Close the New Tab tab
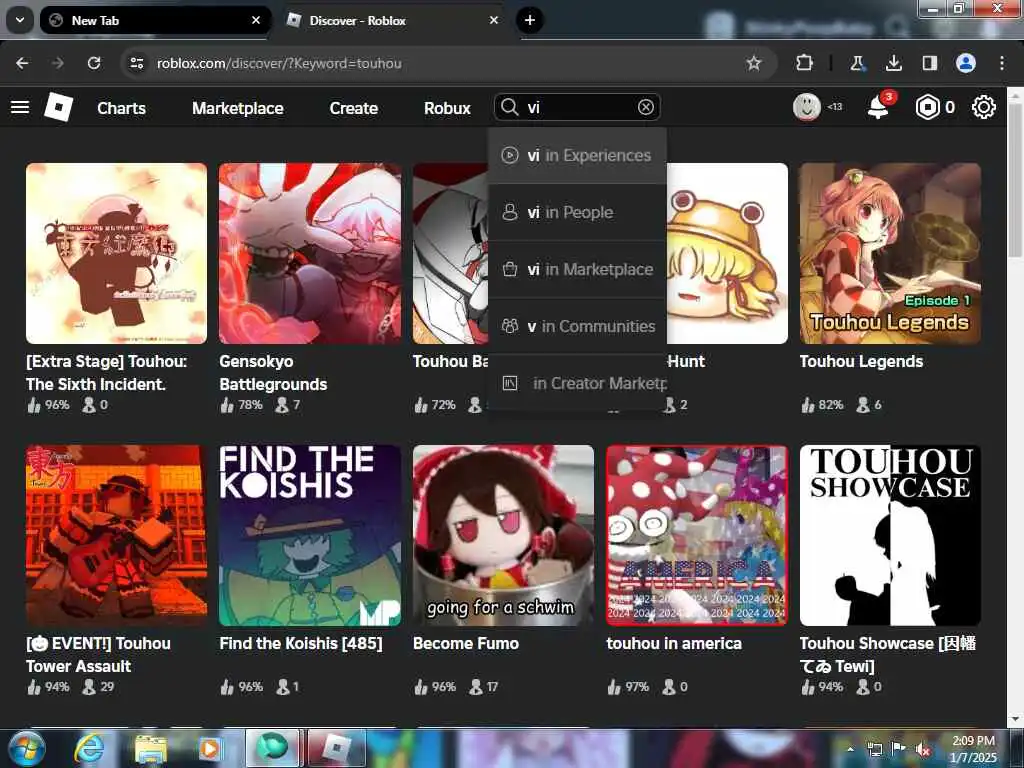This screenshot has height=768, width=1024. pos(256,20)
